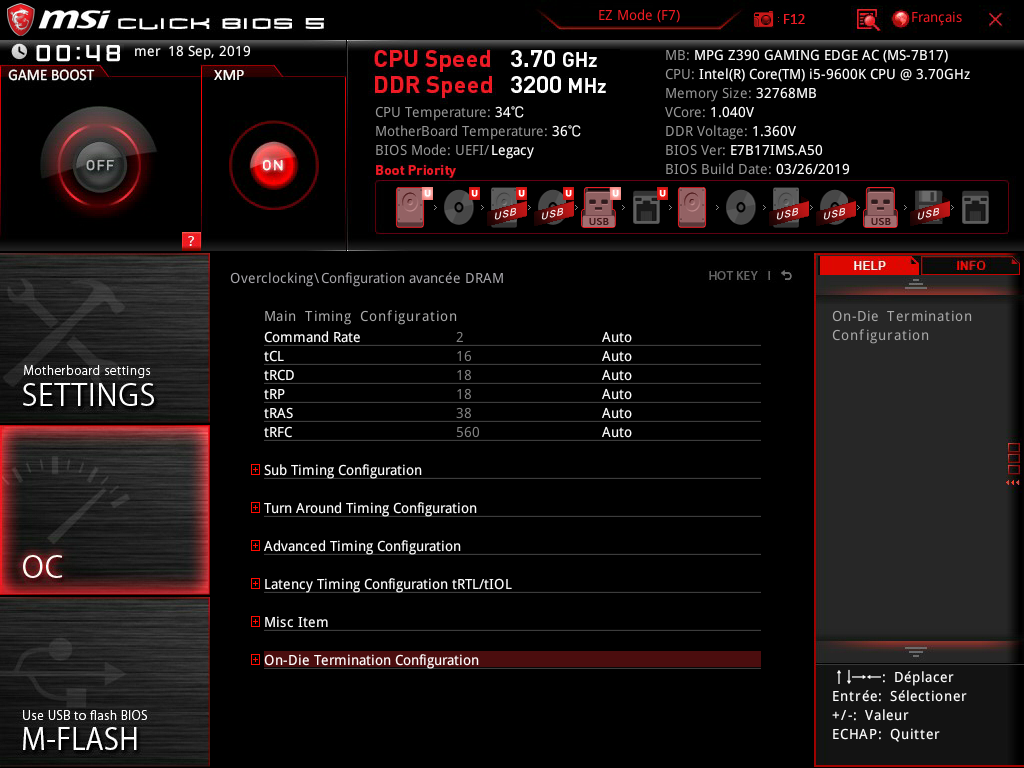Click the tRFC current value 560
This screenshot has height=768, width=1024.
468,432
